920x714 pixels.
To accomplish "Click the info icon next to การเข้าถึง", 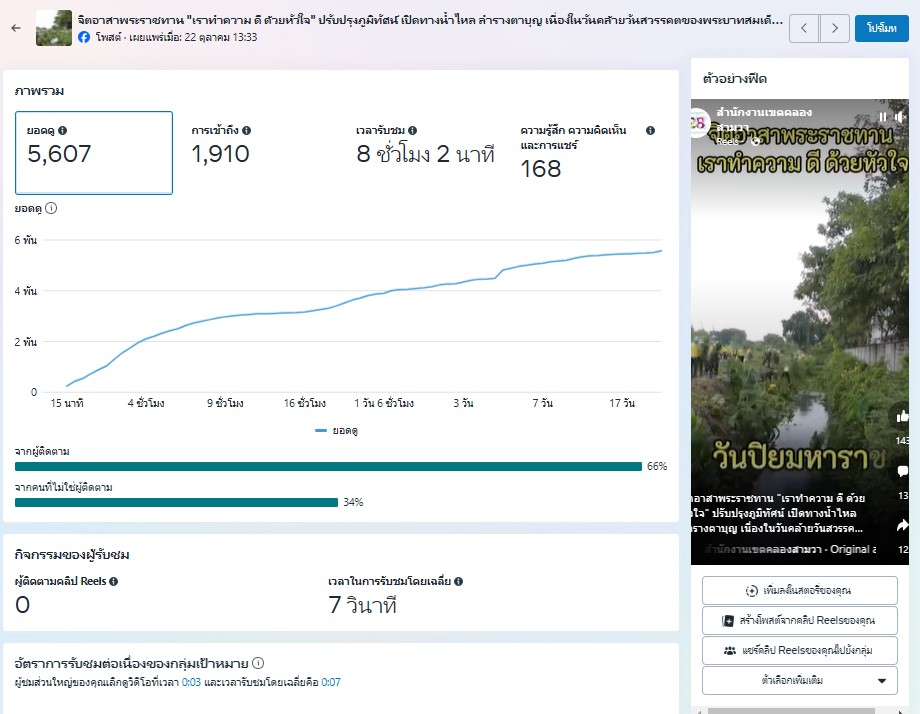I will 246,130.
